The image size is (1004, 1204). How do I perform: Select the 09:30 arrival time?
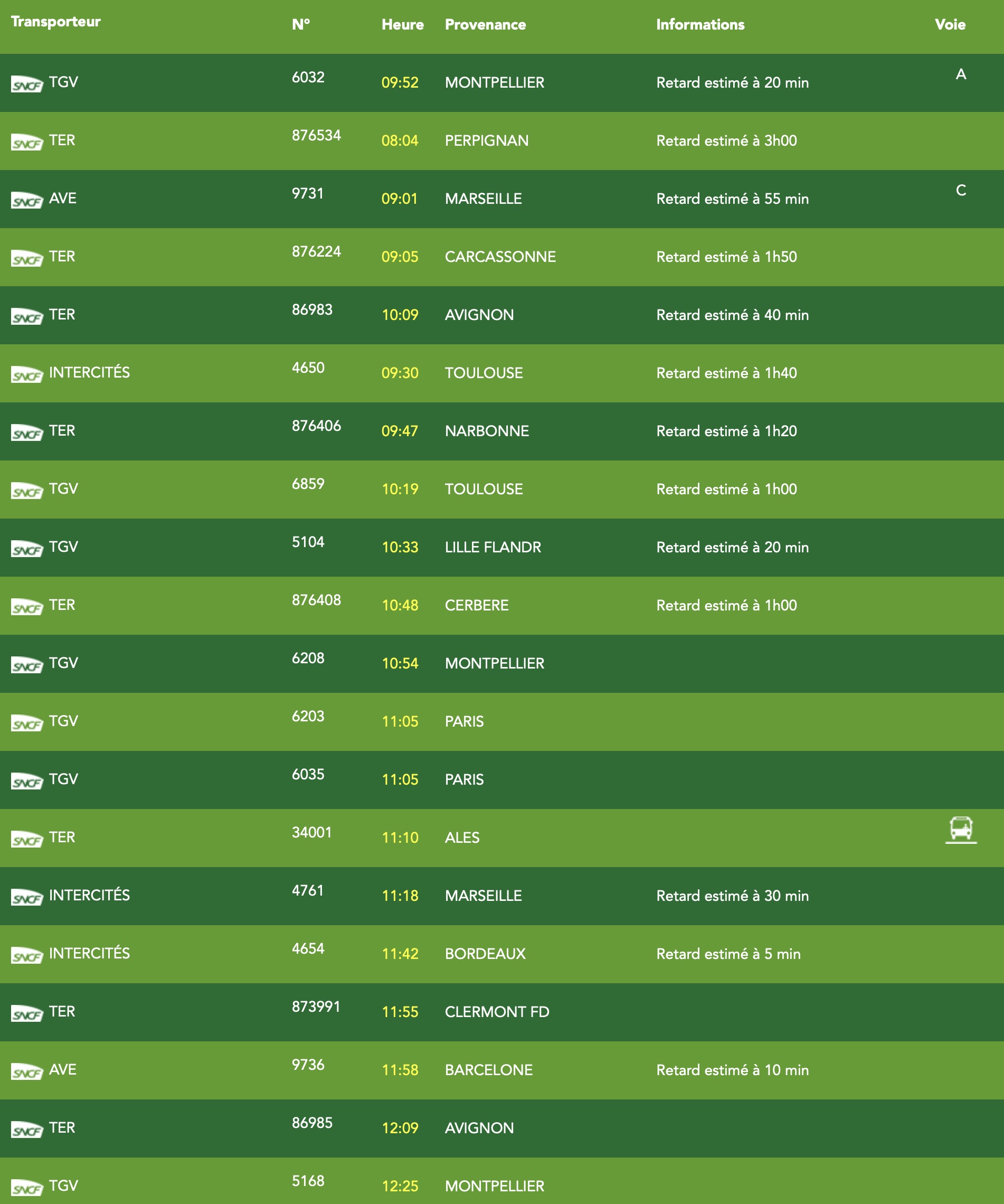coord(400,373)
